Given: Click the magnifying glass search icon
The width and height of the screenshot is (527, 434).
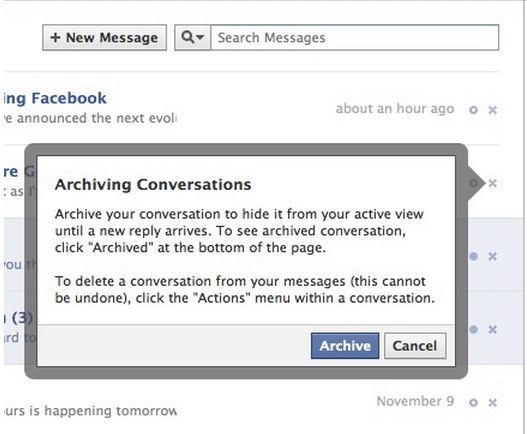Looking at the screenshot, I should pos(188,37).
